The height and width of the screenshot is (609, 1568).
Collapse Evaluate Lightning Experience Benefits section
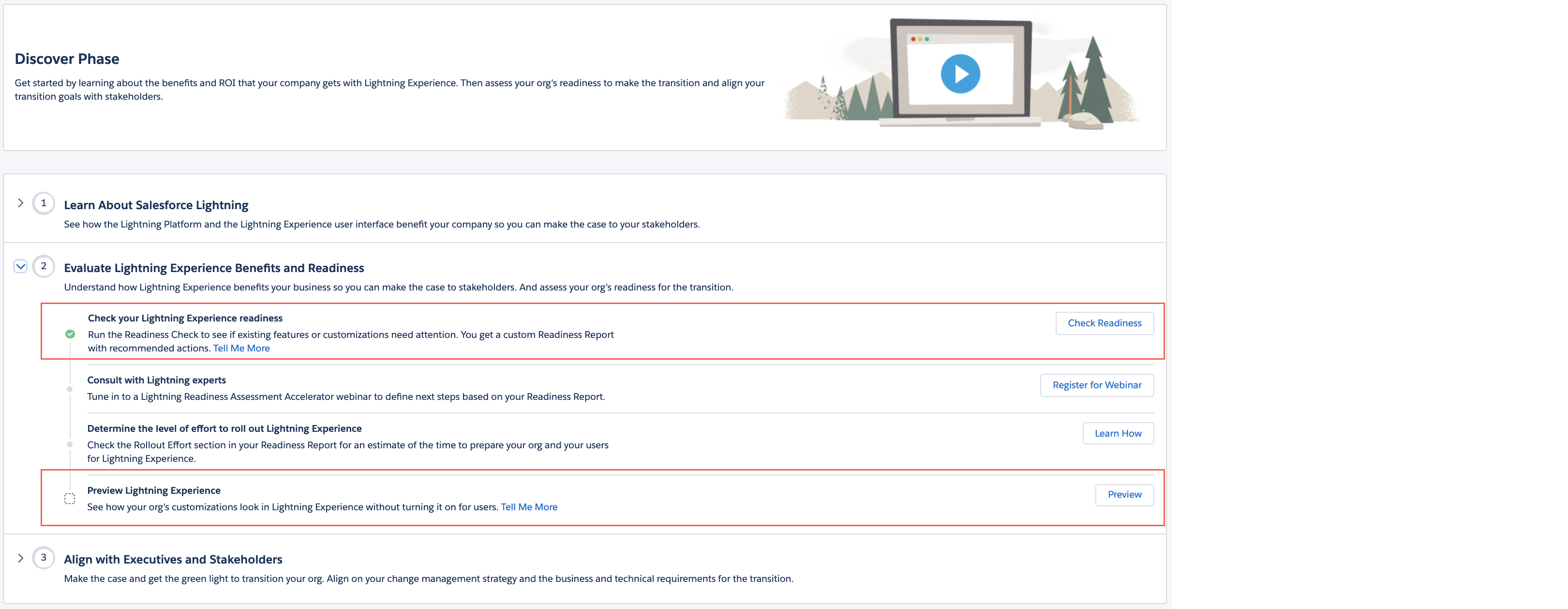click(21, 266)
